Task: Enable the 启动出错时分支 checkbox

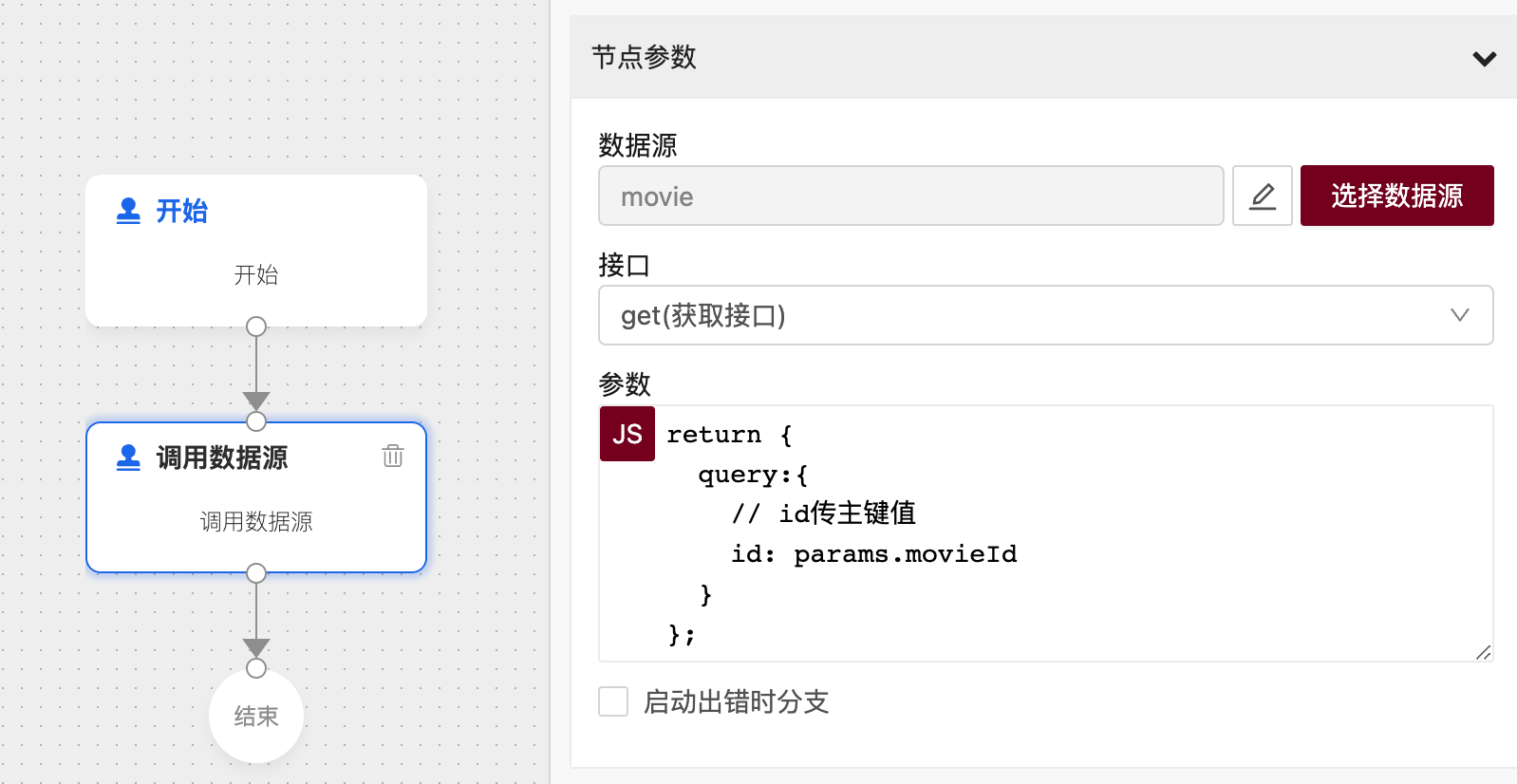Action: 613,701
